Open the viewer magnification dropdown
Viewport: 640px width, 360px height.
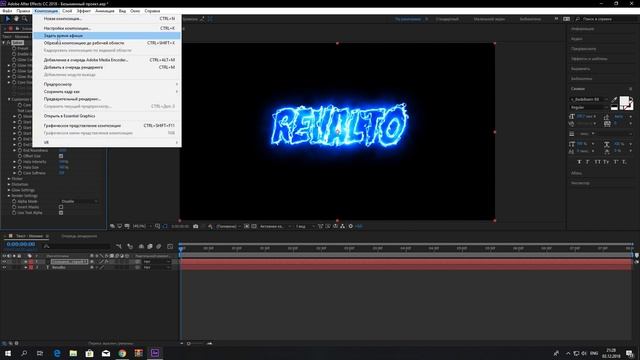[x=142, y=226]
